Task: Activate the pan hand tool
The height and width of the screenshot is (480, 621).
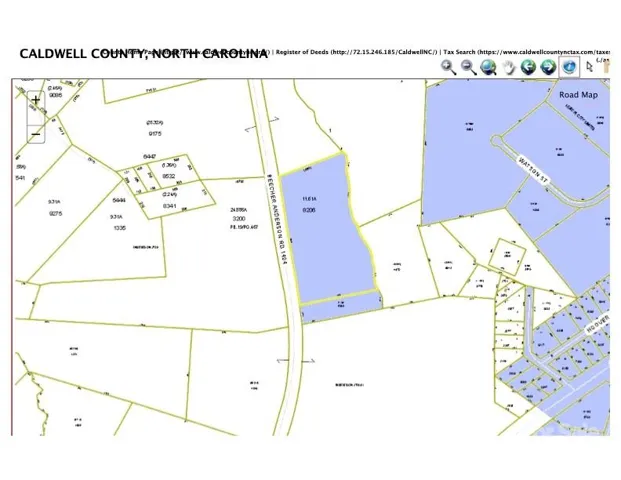Action: pyautogui.click(x=509, y=67)
